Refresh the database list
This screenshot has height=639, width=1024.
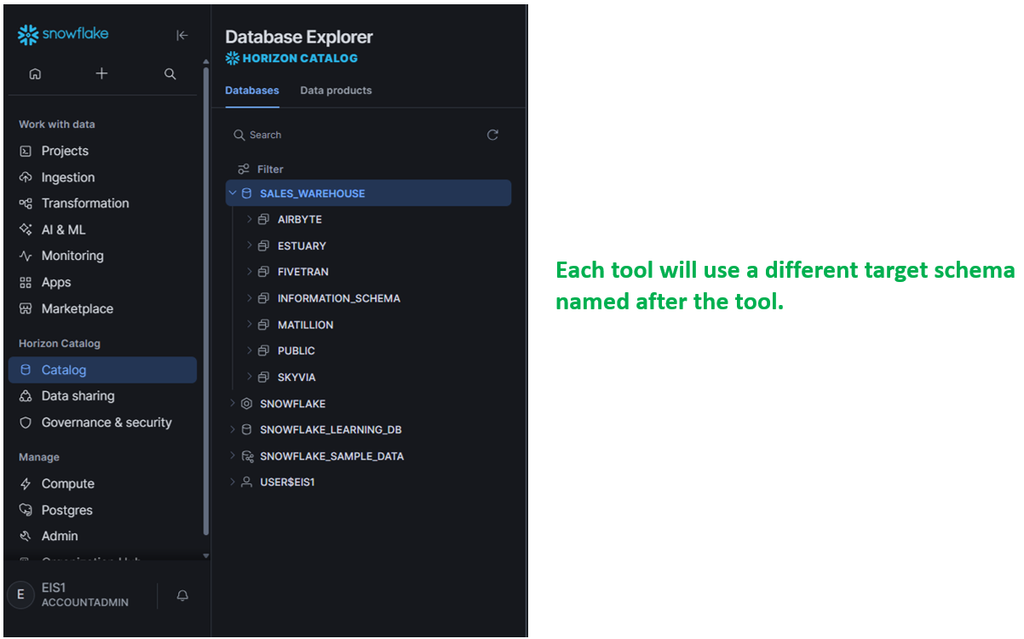[492, 135]
